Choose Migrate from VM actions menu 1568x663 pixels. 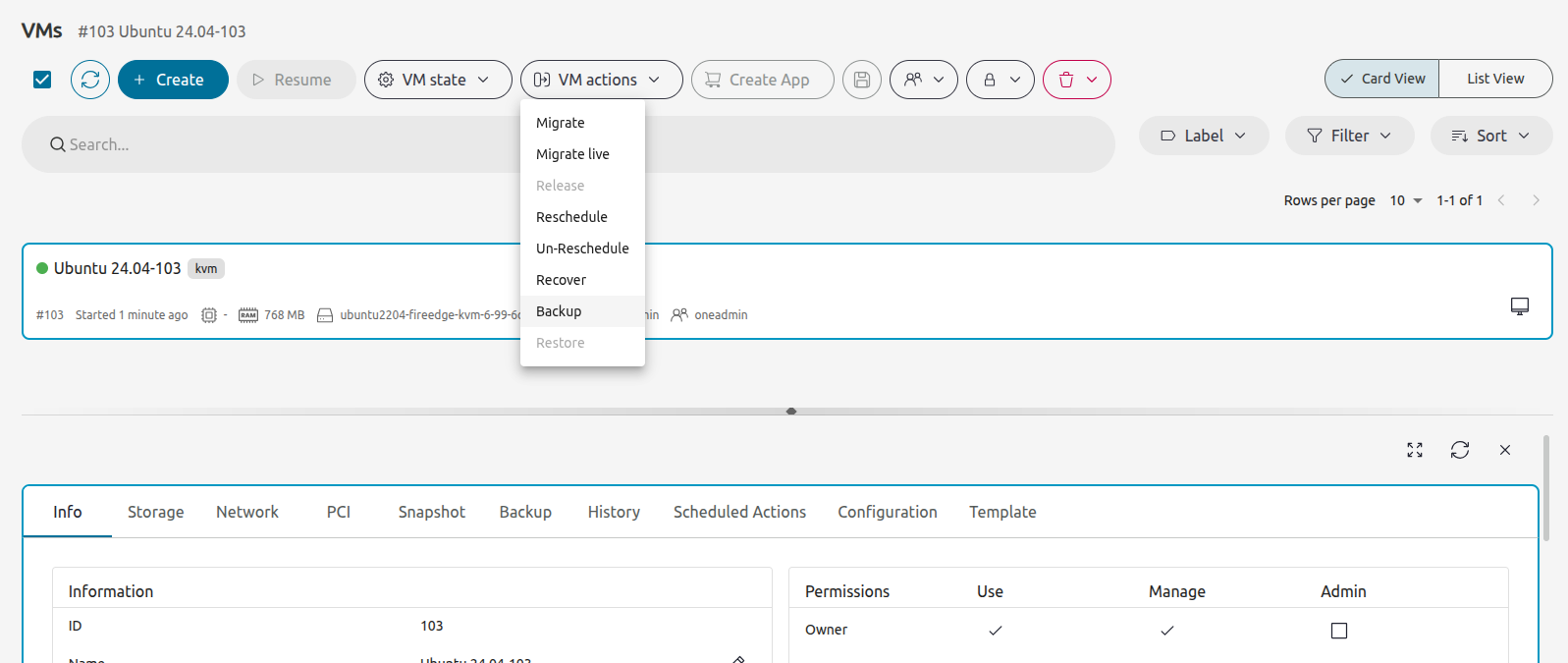tap(582, 123)
